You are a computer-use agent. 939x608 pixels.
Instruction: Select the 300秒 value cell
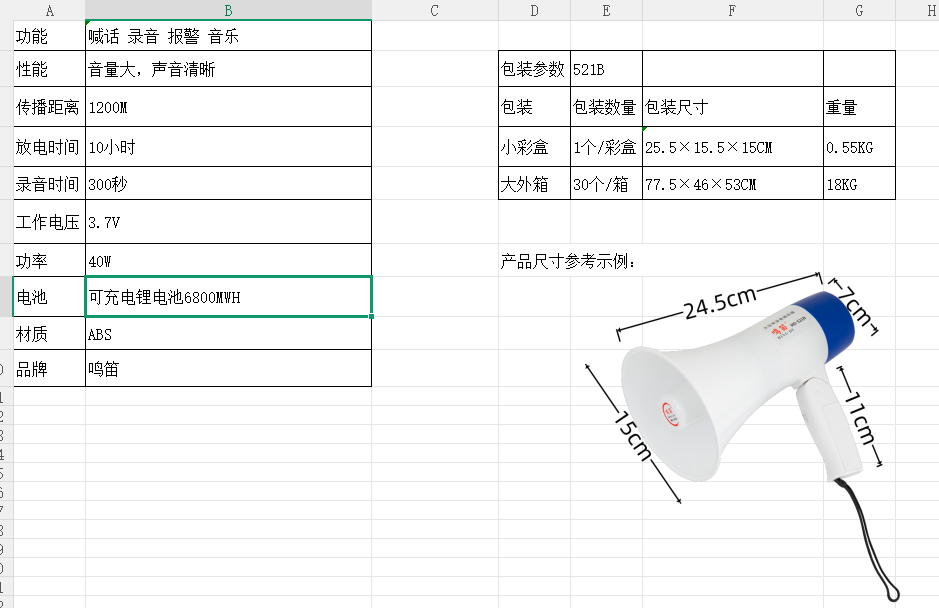point(228,183)
